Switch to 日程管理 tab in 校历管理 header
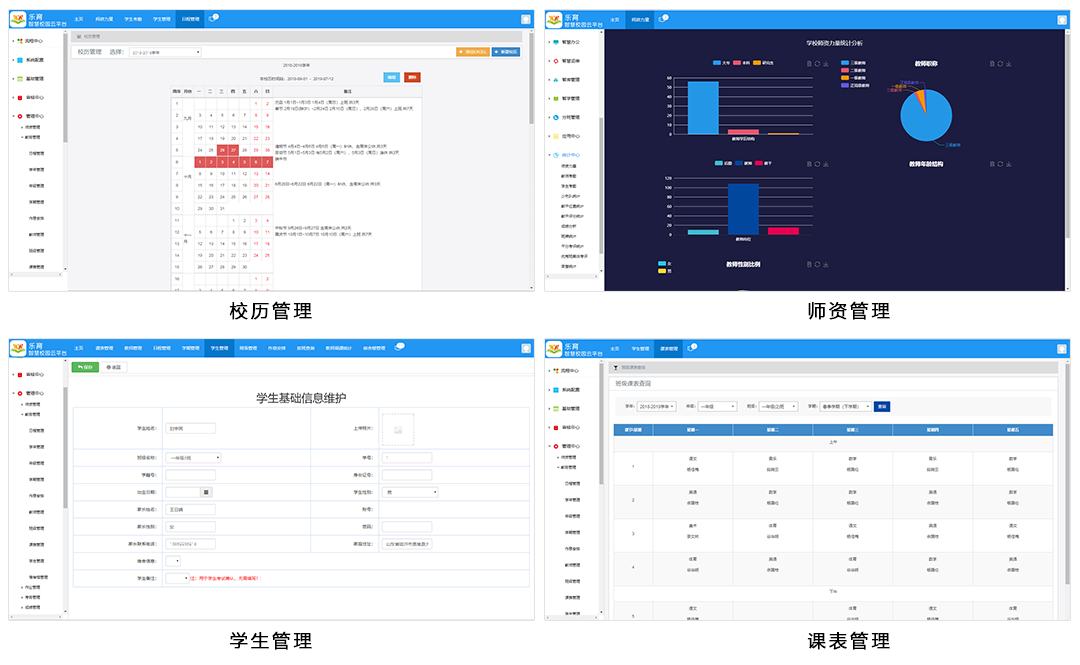The height and width of the screenshot is (665, 1080). [190, 19]
